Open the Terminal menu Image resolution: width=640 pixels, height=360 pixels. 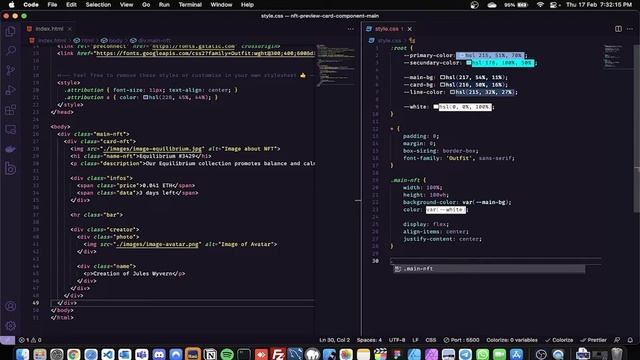pyautogui.click(x=190, y=4)
